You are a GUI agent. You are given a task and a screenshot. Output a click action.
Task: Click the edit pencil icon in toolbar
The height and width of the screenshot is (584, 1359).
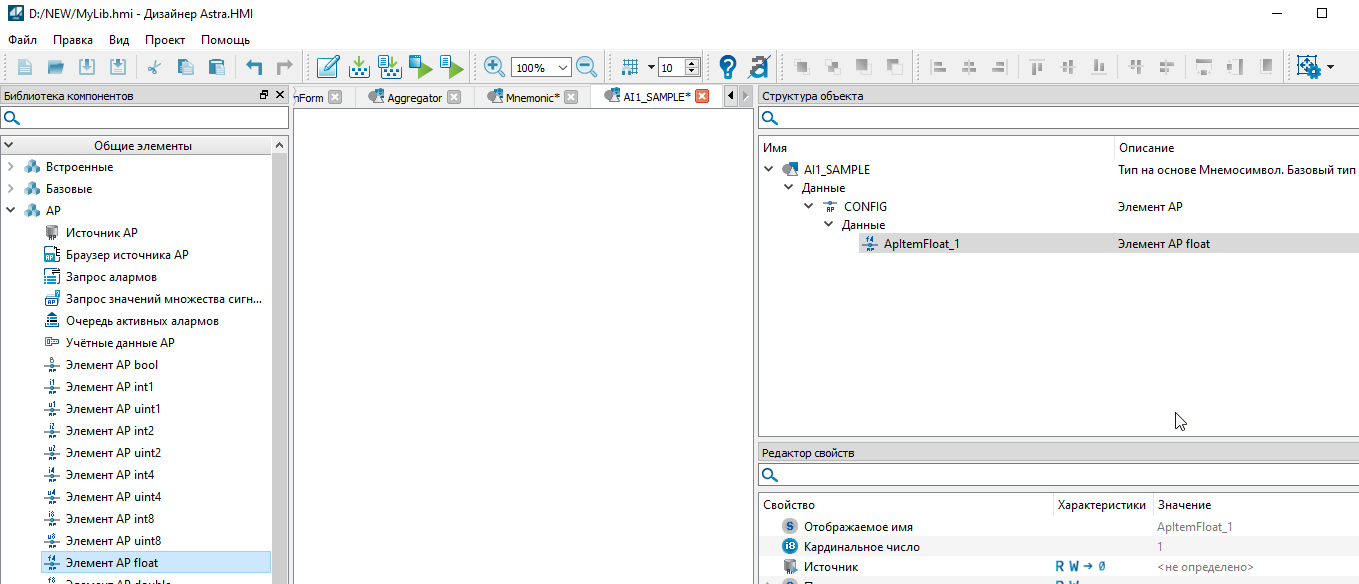click(327, 67)
